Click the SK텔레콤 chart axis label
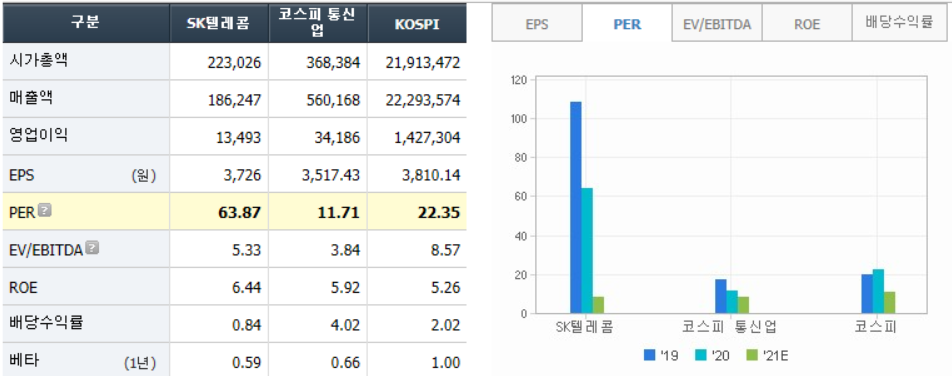The height and width of the screenshot is (376, 952). click(x=584, y=328)
